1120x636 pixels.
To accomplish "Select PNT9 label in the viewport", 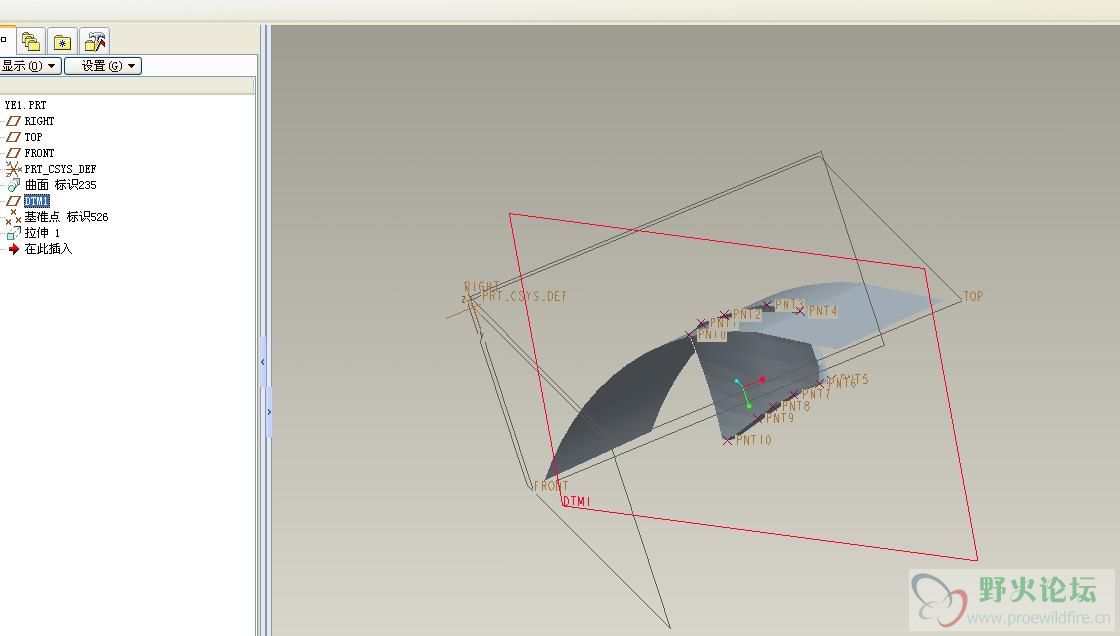I will click(780, 418).
